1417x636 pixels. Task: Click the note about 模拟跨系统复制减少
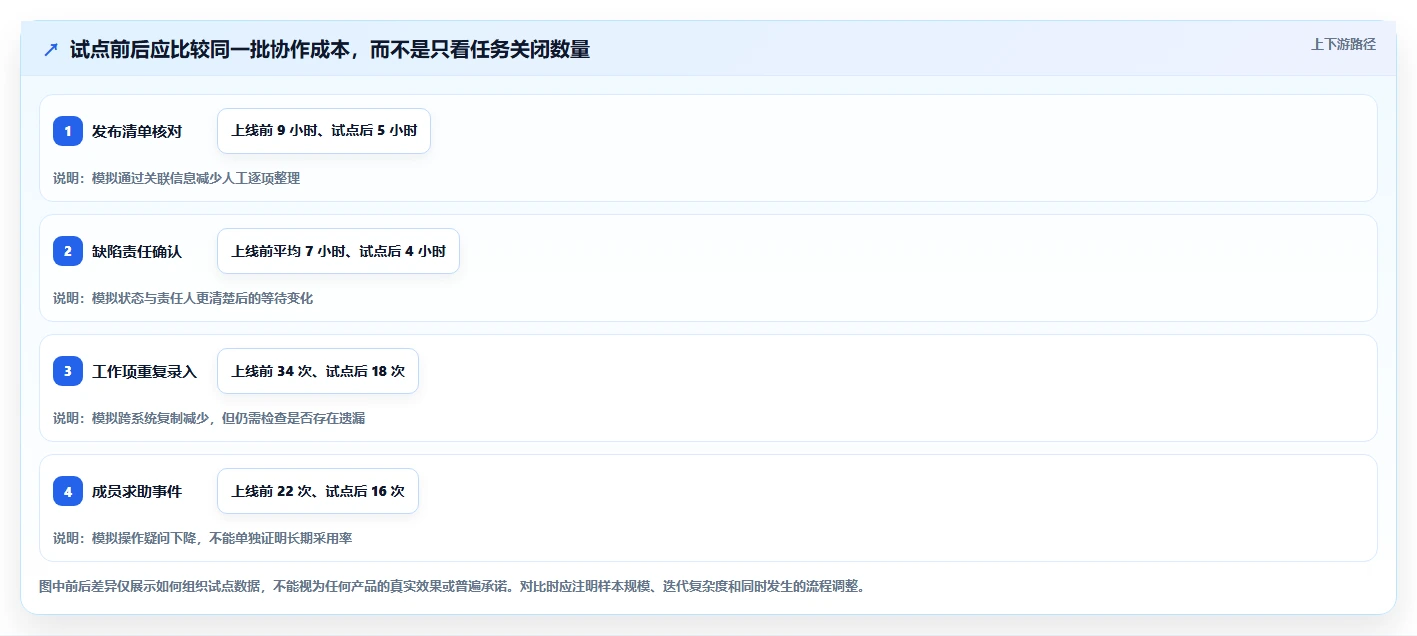(x=209, y=418)
